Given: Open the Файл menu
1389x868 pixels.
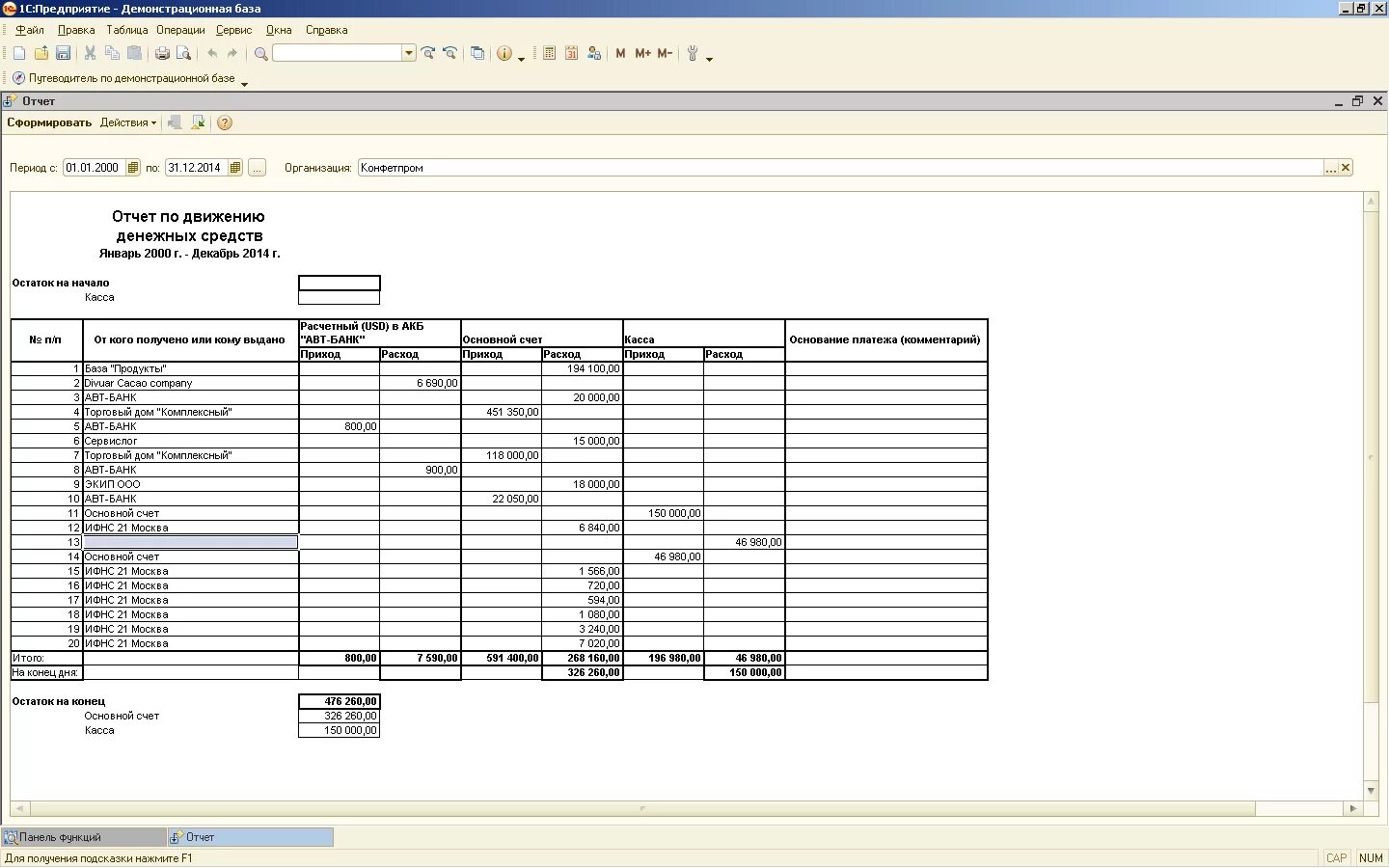Looking at the screenshot, I should [30, 30].
